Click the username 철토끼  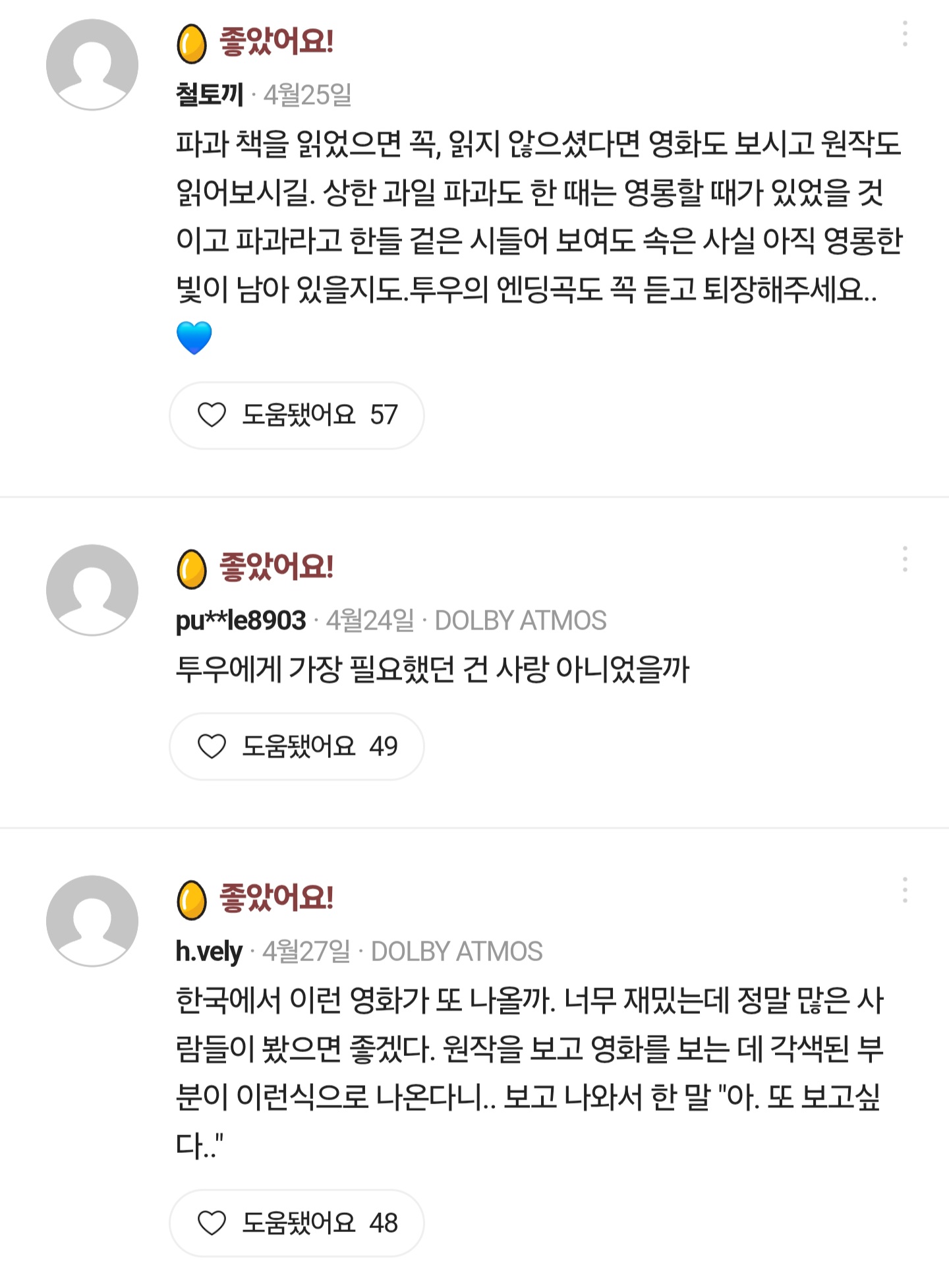(210, 95)
